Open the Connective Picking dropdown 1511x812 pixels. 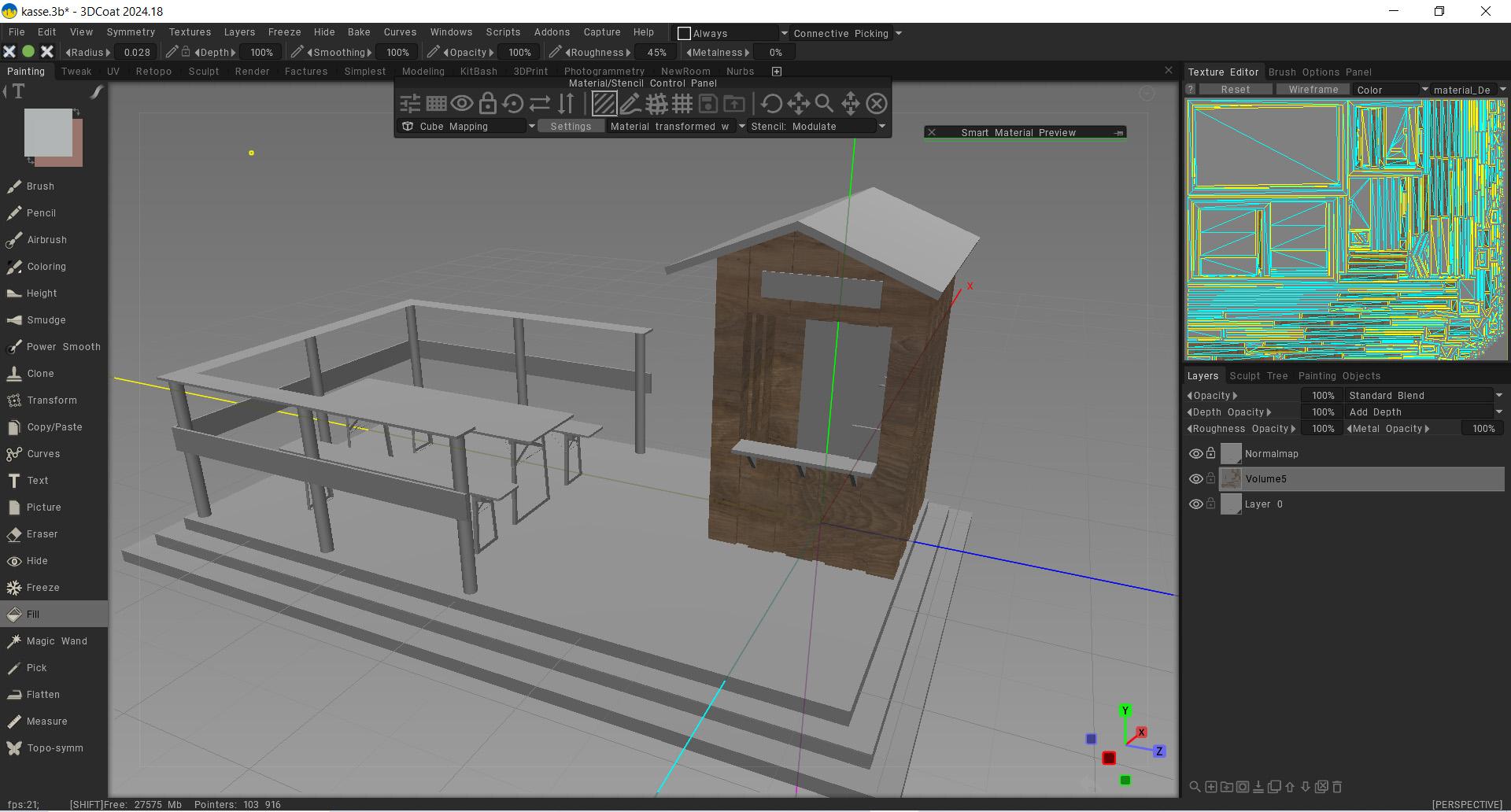click(847, 34)
